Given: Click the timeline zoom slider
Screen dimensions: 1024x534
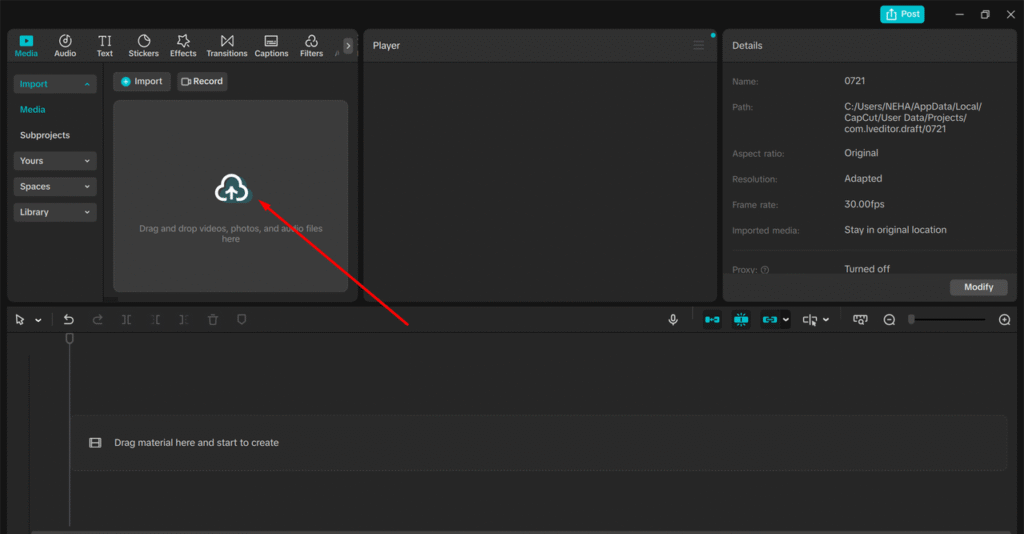Looking at the screenshot, I should pos(948,320).
